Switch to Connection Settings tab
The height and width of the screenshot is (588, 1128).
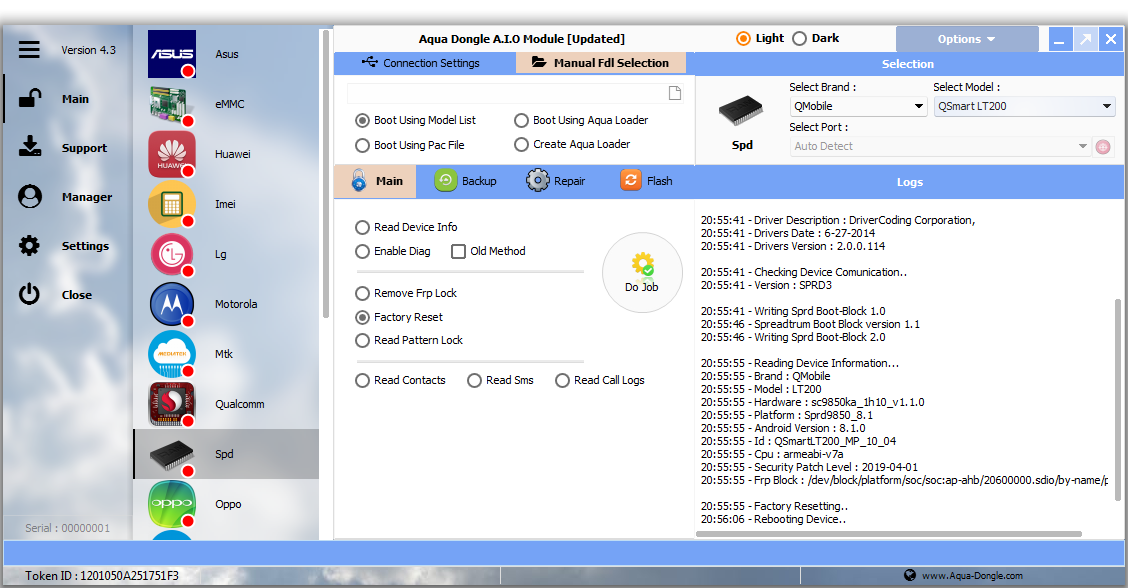pyautogui.click(x=424, y=63)
